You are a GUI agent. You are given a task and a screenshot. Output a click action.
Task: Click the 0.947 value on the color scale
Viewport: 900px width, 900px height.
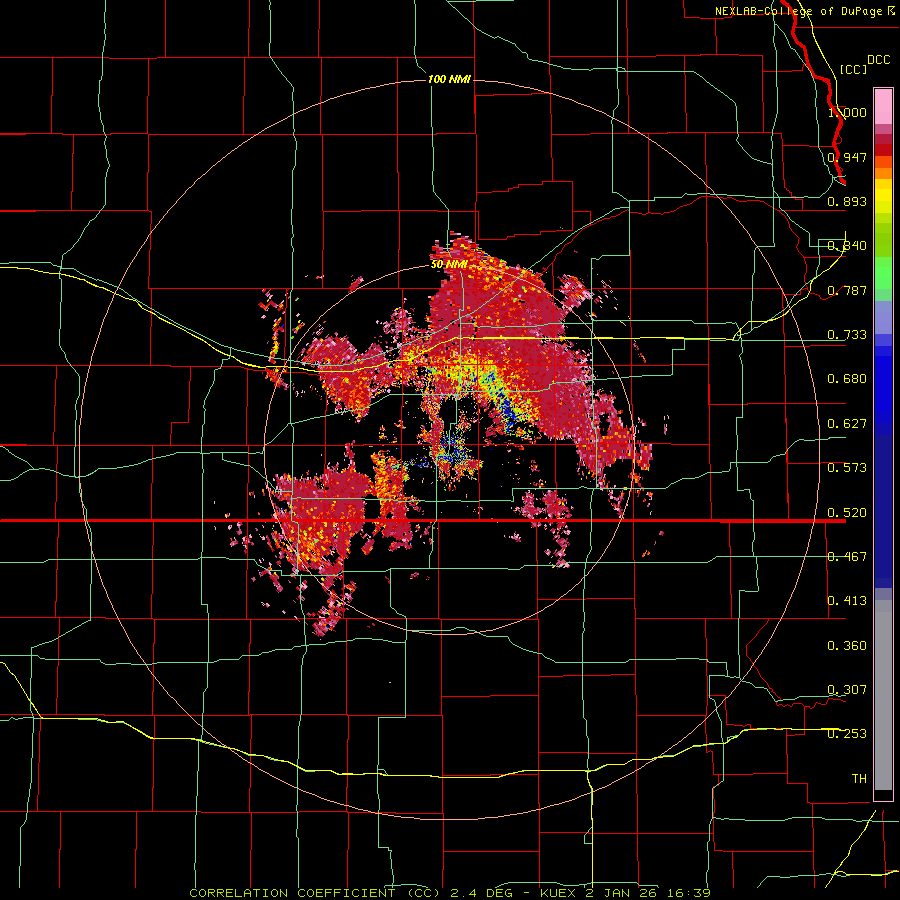(x=847, y=157)
